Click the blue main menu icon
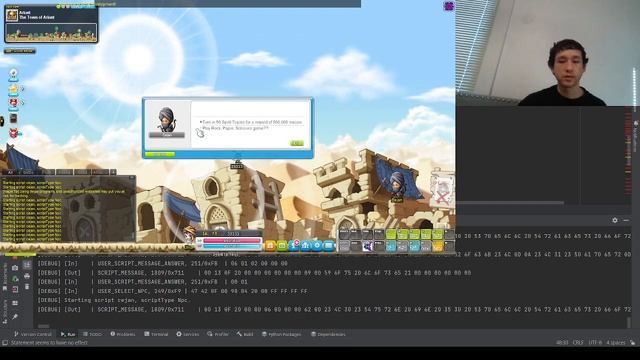640x360 pixels. coord(329,245)
